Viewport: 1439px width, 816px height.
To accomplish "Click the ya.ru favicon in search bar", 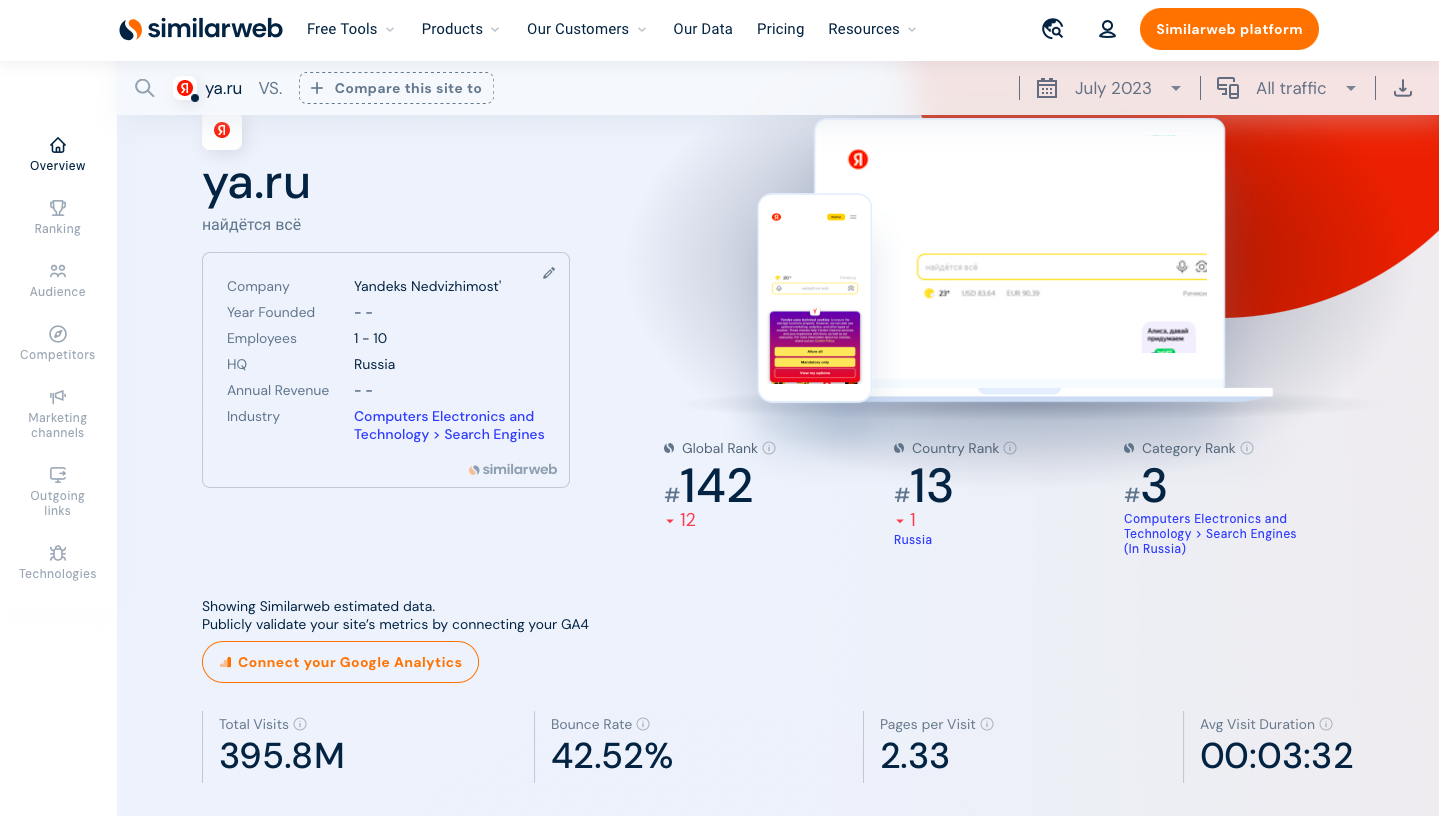I will coord(185,88).
